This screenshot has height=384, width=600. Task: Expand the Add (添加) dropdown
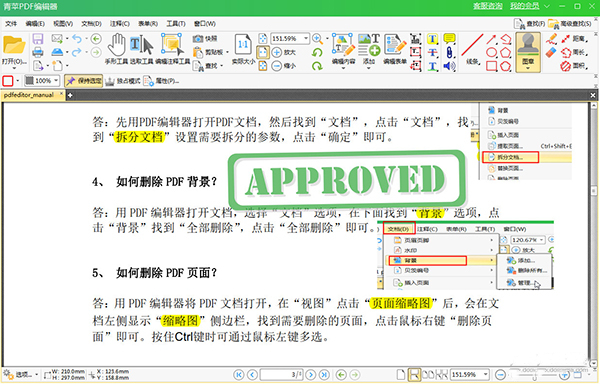(368, 68)
